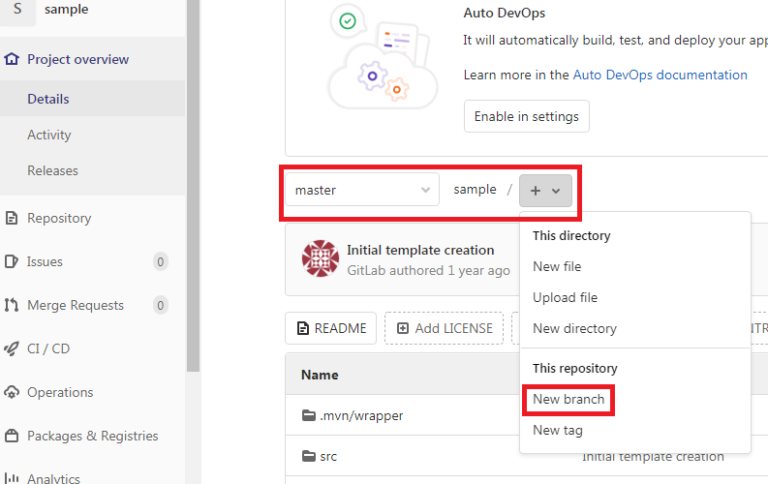Screen dimensions: 768x484
Task: Choose New file from menu
Action: coord(557,266)
